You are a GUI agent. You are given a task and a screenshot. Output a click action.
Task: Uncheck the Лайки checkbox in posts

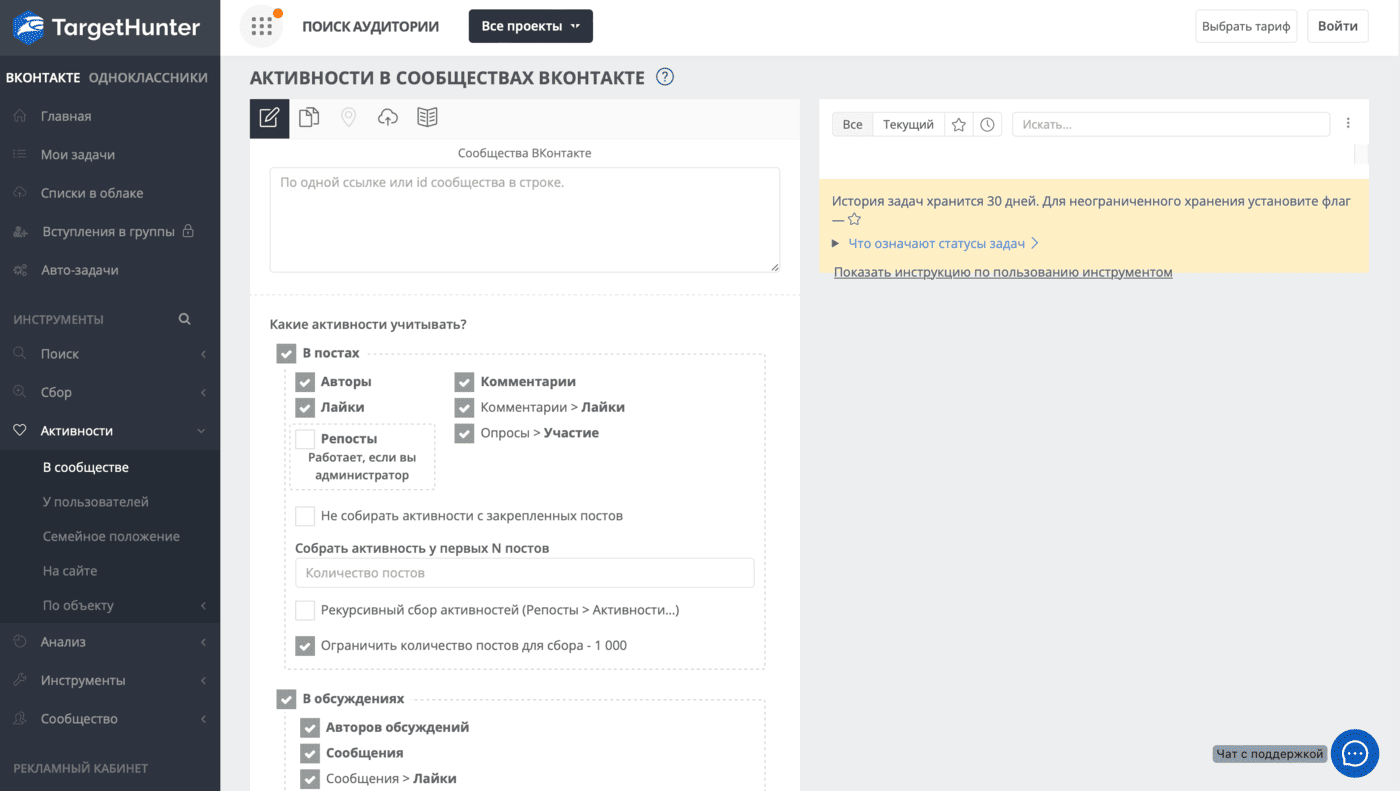(305, 408)
